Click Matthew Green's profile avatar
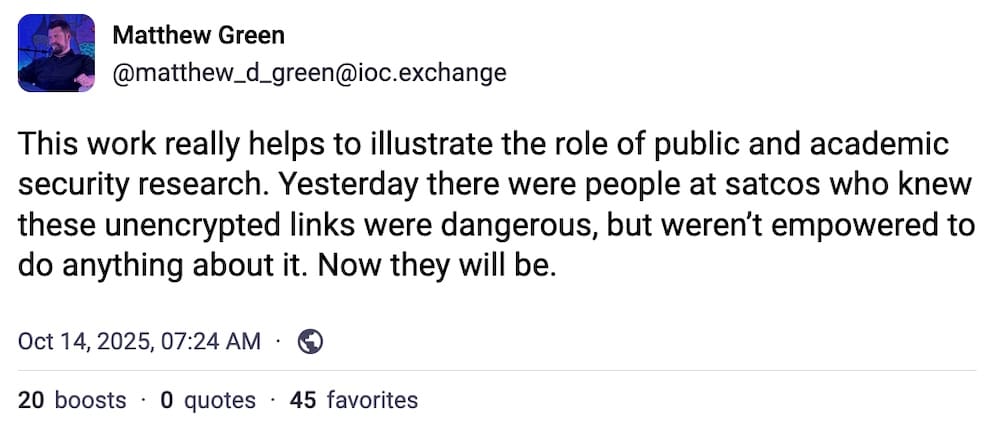Image resolution: width=1000 pixels, height=438 pixels. 56,53
